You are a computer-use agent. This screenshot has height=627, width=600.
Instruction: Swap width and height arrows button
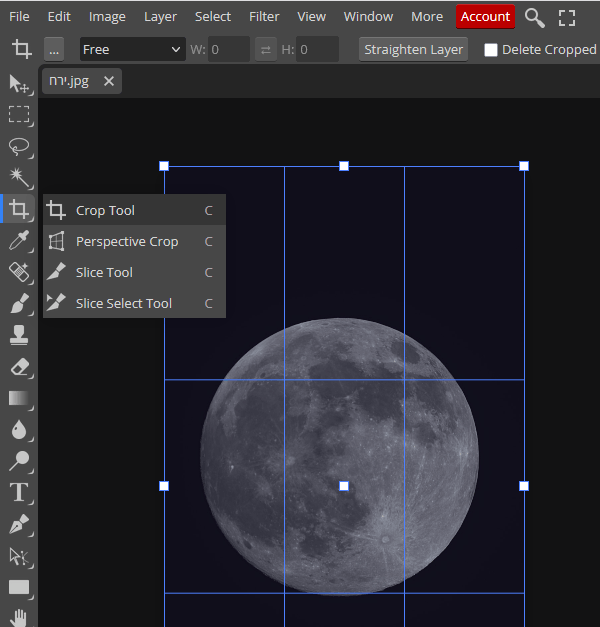click(266, 50)
